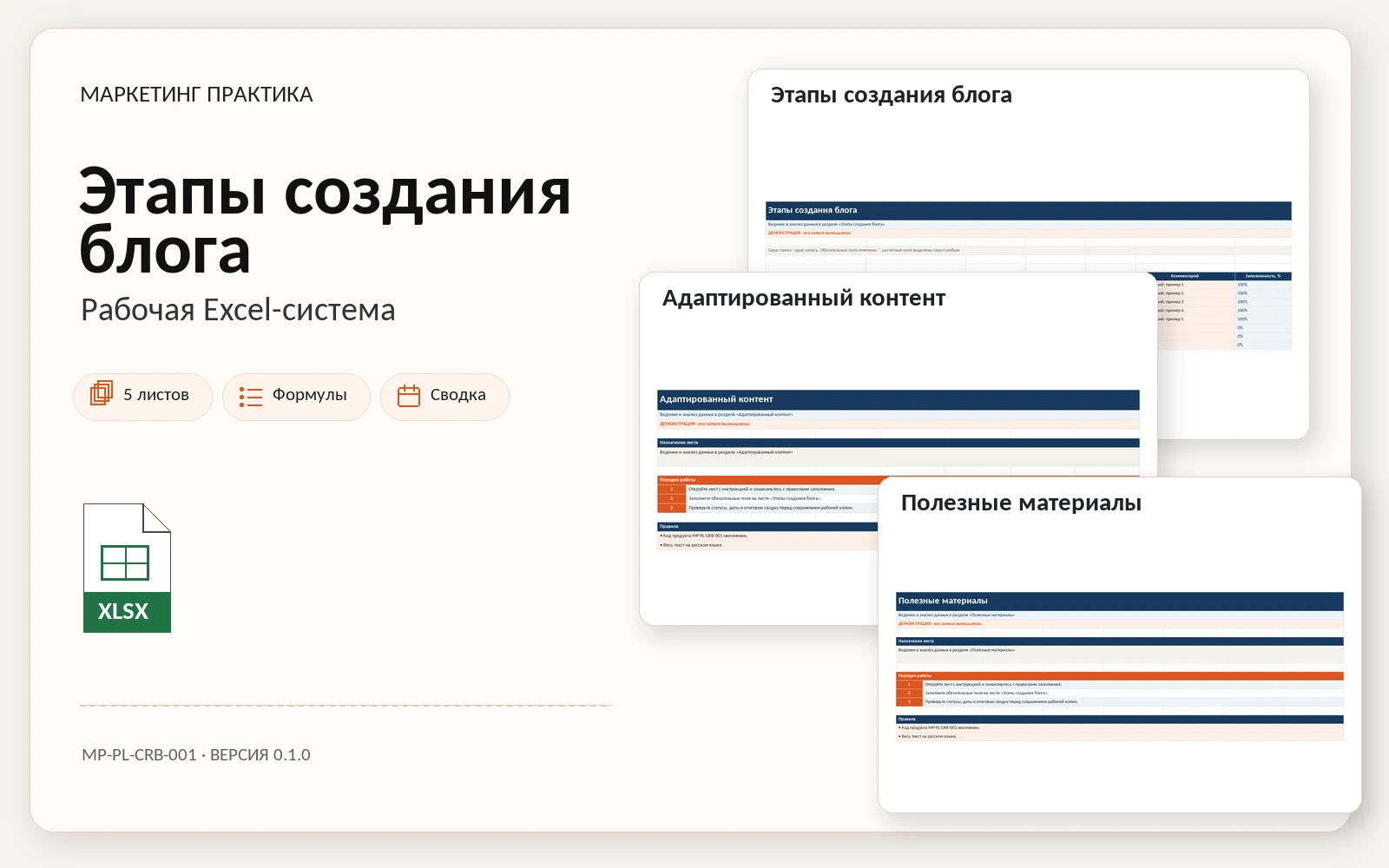
Task: Click 'Назначение листа' bar in Адаптированный контент card
Action: pos(898,443)
